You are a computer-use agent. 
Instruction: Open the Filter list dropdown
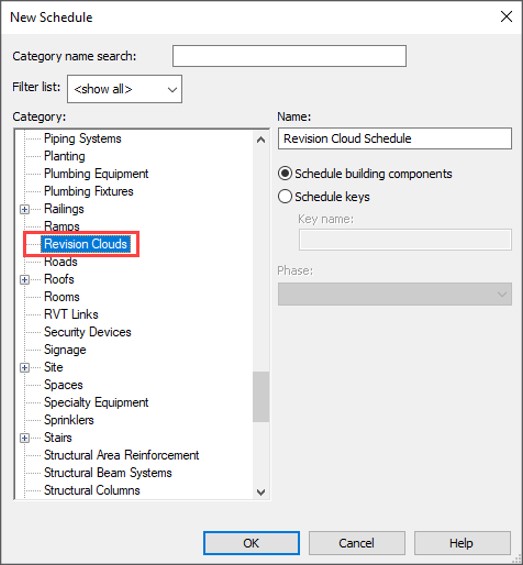click(x=124, y=89)
